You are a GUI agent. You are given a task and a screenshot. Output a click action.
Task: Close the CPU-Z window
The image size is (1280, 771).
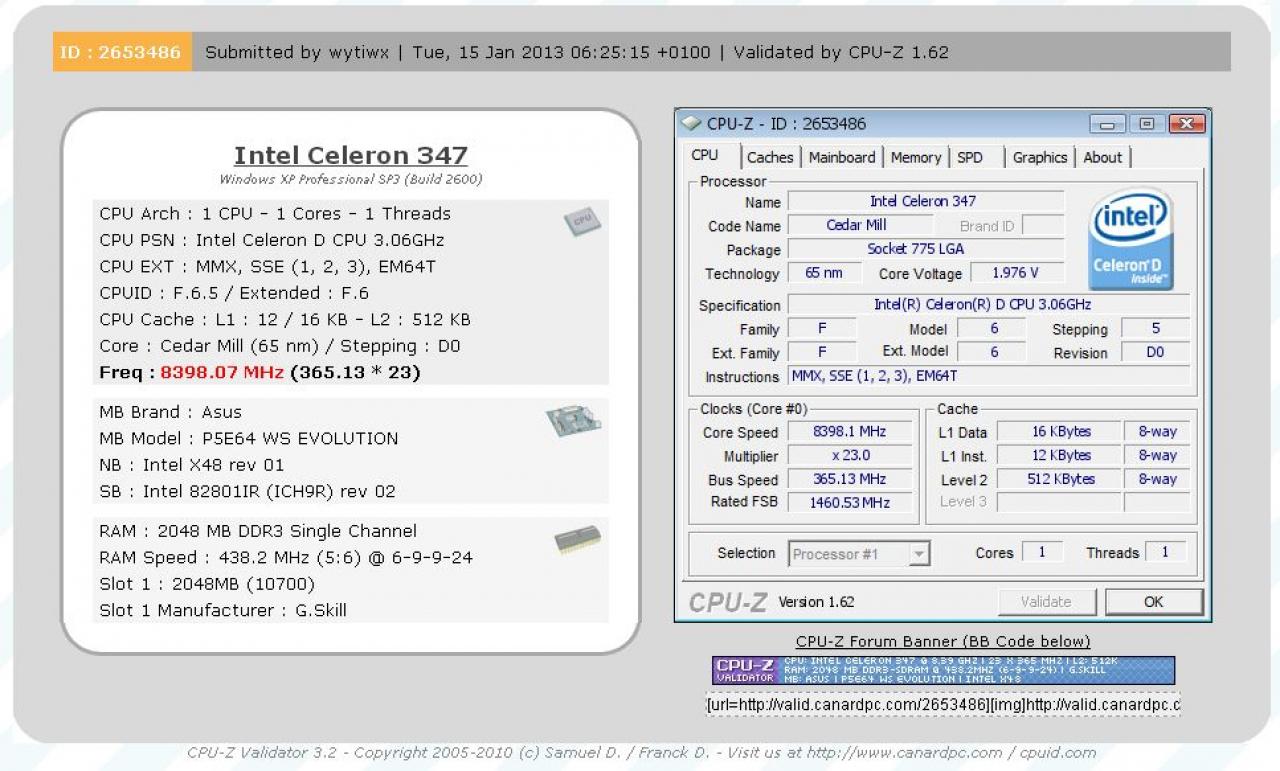click(1186, 124)
